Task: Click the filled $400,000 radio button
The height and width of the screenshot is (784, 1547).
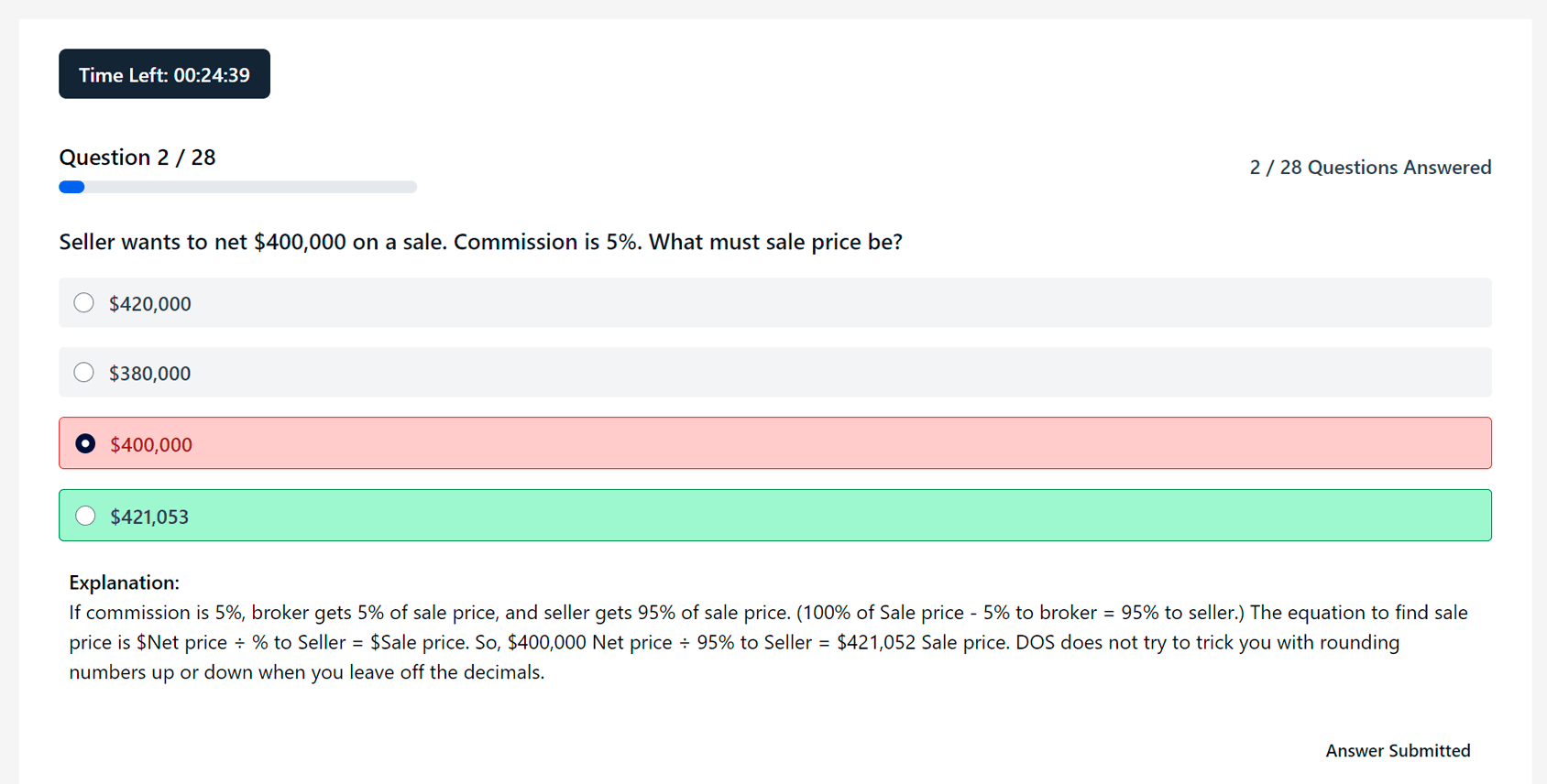Action: 85,444
